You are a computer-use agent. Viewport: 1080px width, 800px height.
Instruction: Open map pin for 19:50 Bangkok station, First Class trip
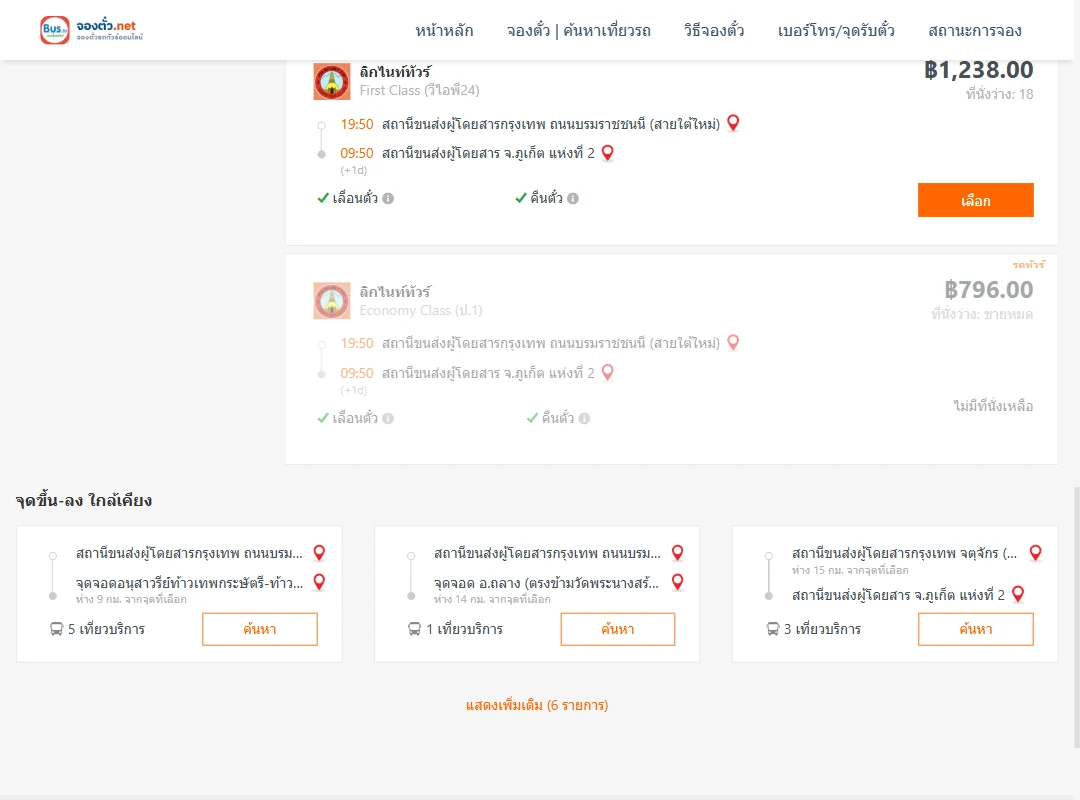coord(734,123)
